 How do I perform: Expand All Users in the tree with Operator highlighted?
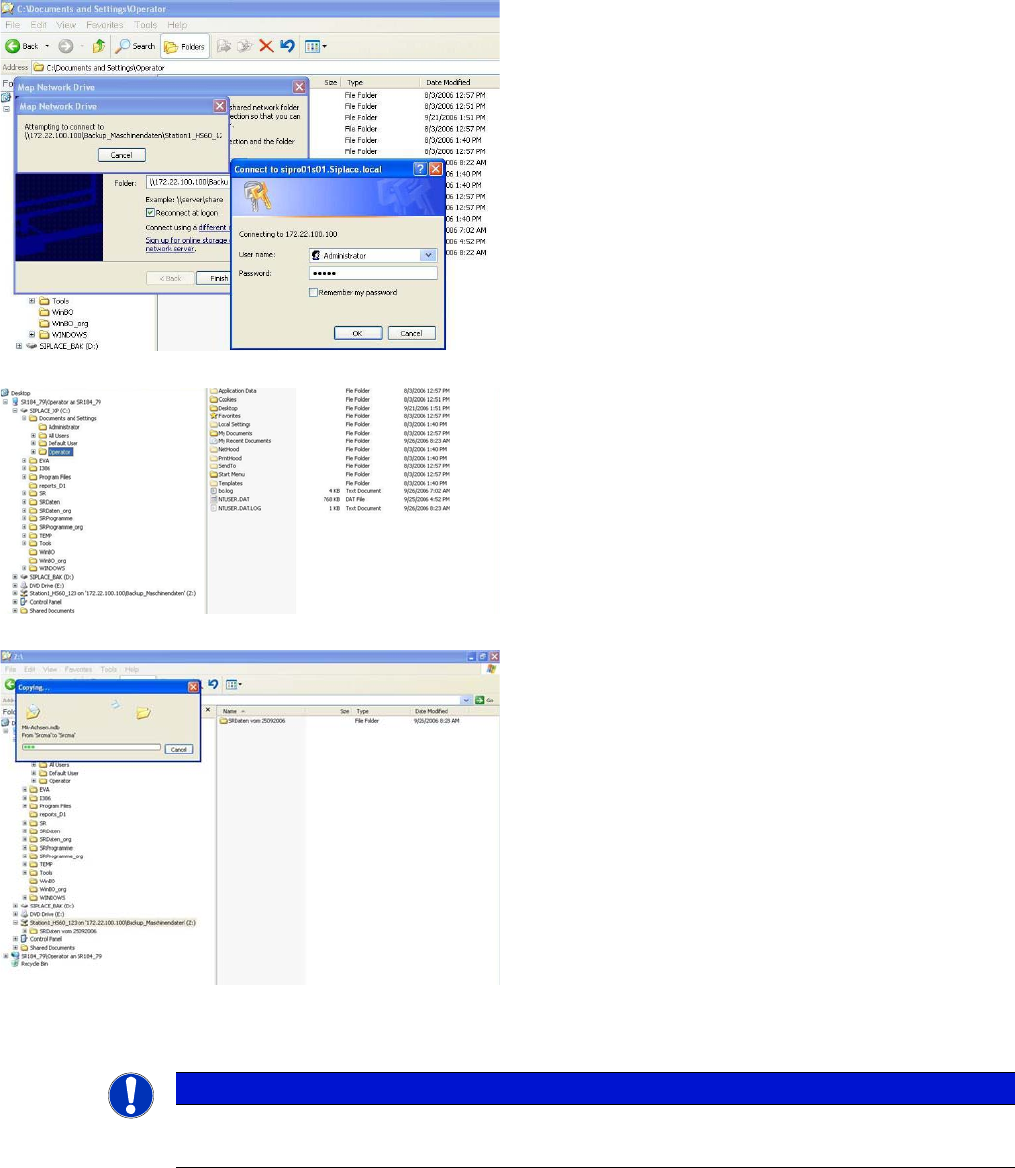pos(34,436)
